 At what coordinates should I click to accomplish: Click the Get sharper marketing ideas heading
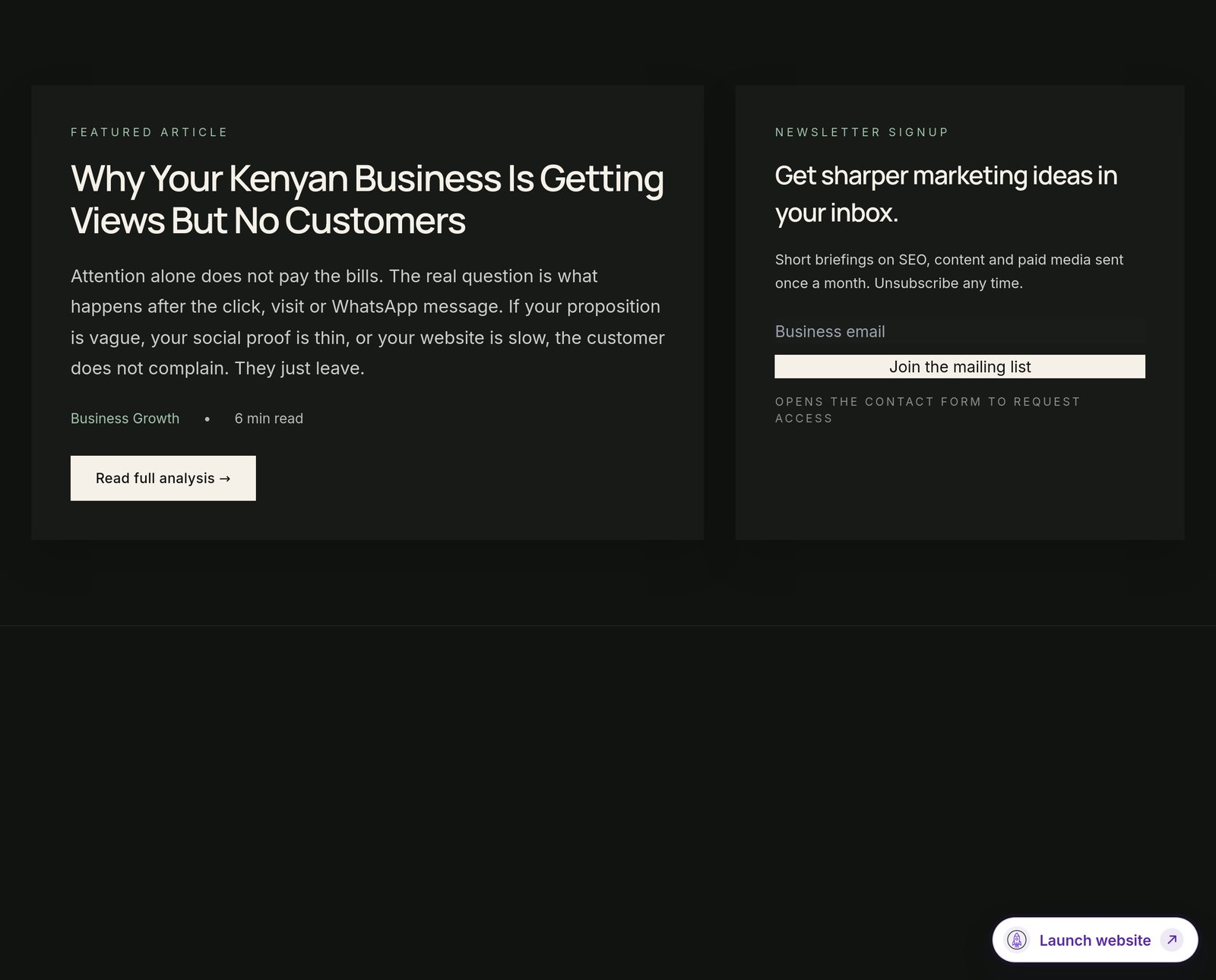[x=946, y=194]
